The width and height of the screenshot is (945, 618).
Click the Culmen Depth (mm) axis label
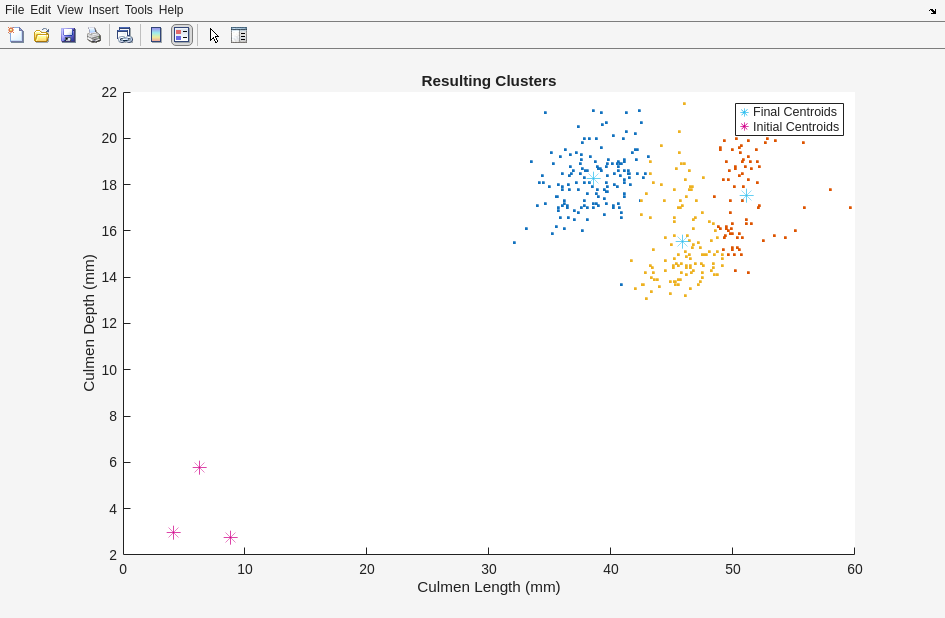(89, 323)
